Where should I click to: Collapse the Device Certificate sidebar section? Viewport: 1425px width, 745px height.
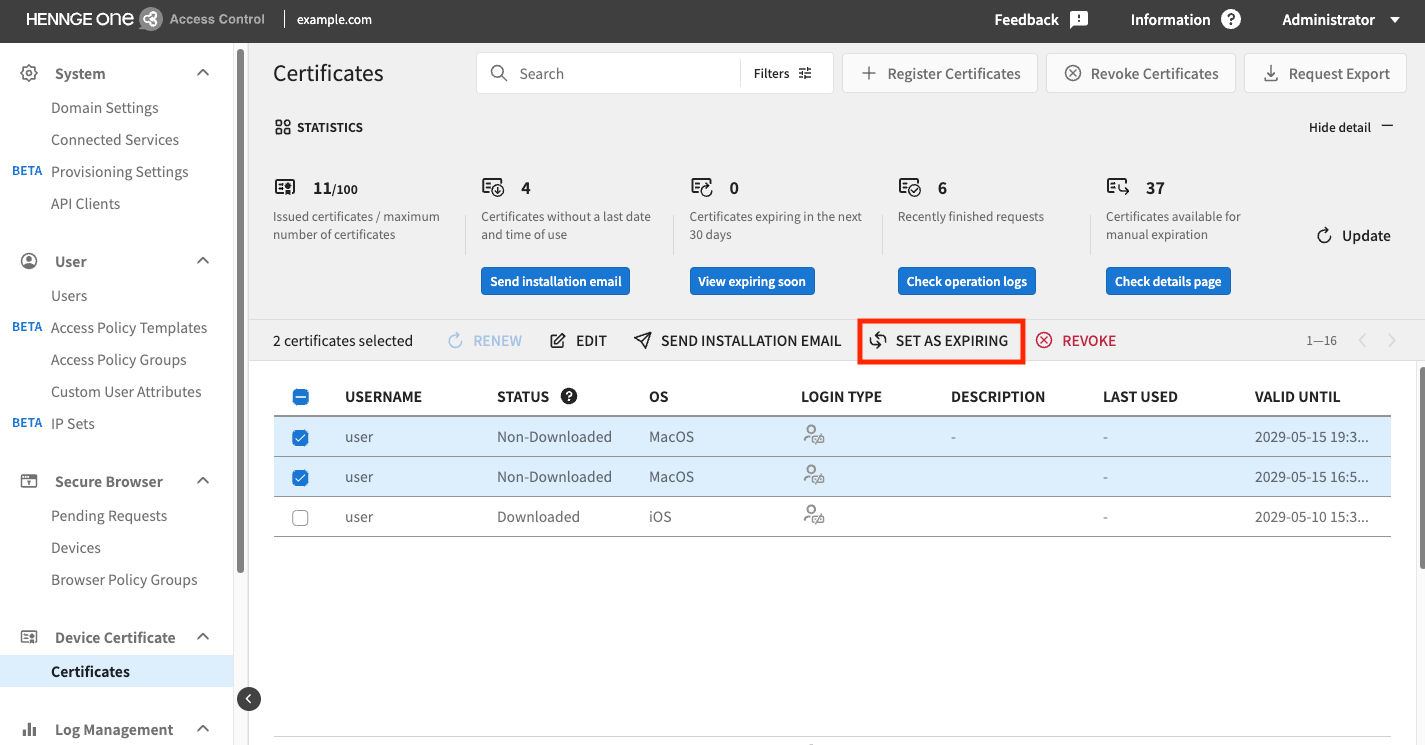[x=203, y=637]
